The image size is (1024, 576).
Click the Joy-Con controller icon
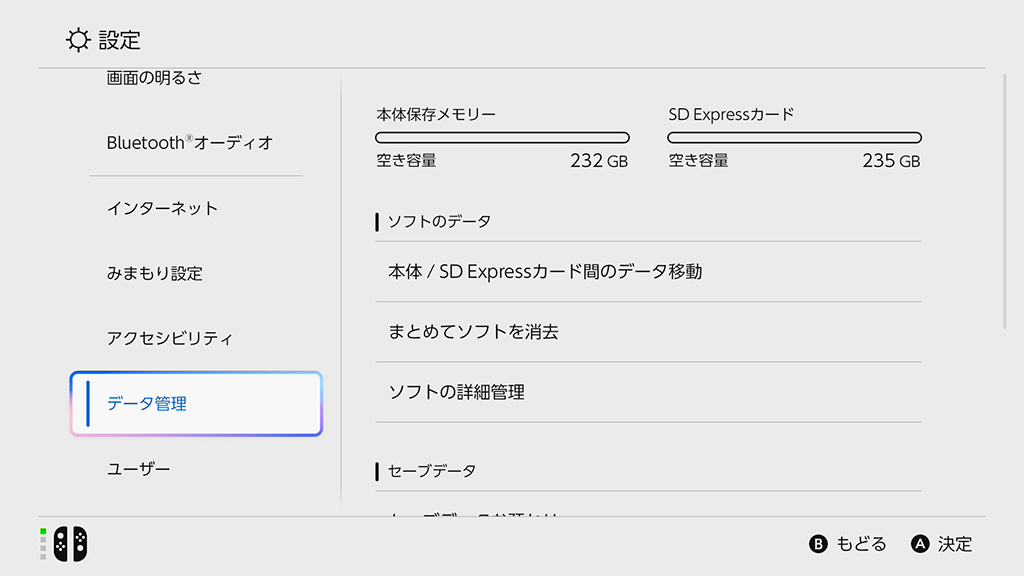[x=70, y=543]
